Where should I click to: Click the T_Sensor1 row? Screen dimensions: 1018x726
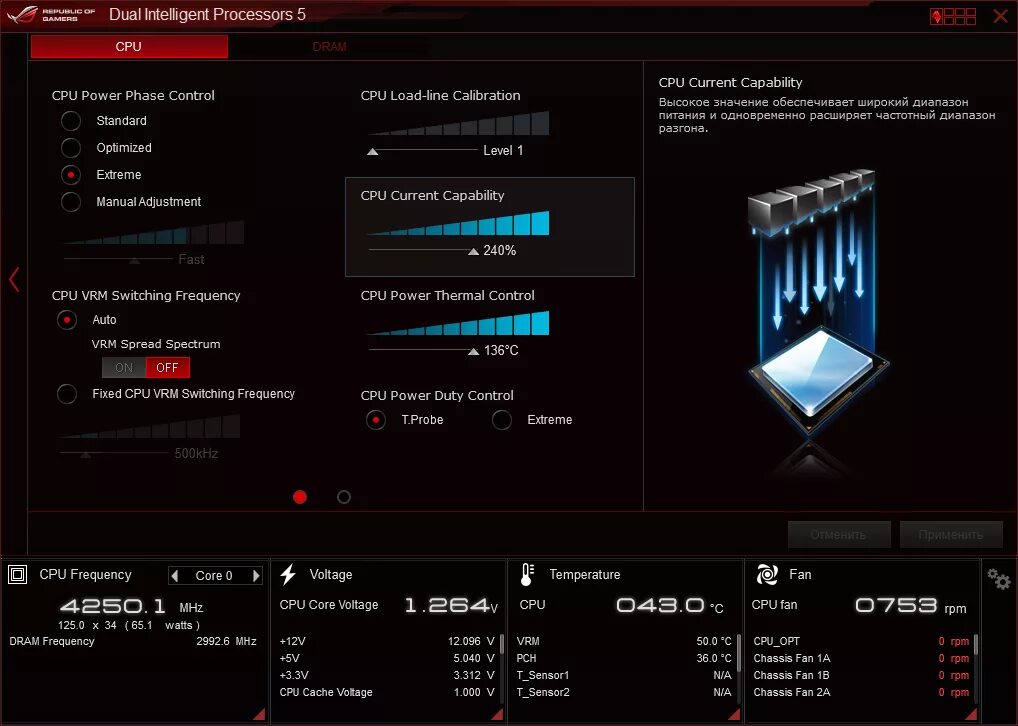(x=624, y=675)
